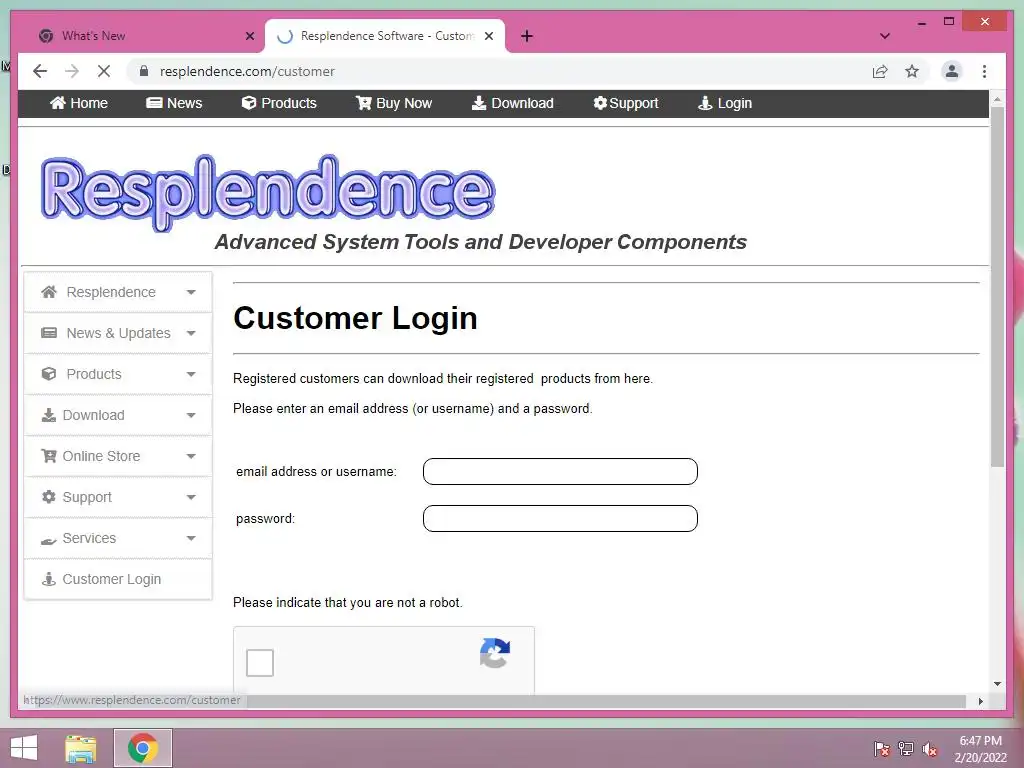The height and width of the screenshot is (768, 1024).
Task: Open the Windows Start button
Action: coord(24,748)
